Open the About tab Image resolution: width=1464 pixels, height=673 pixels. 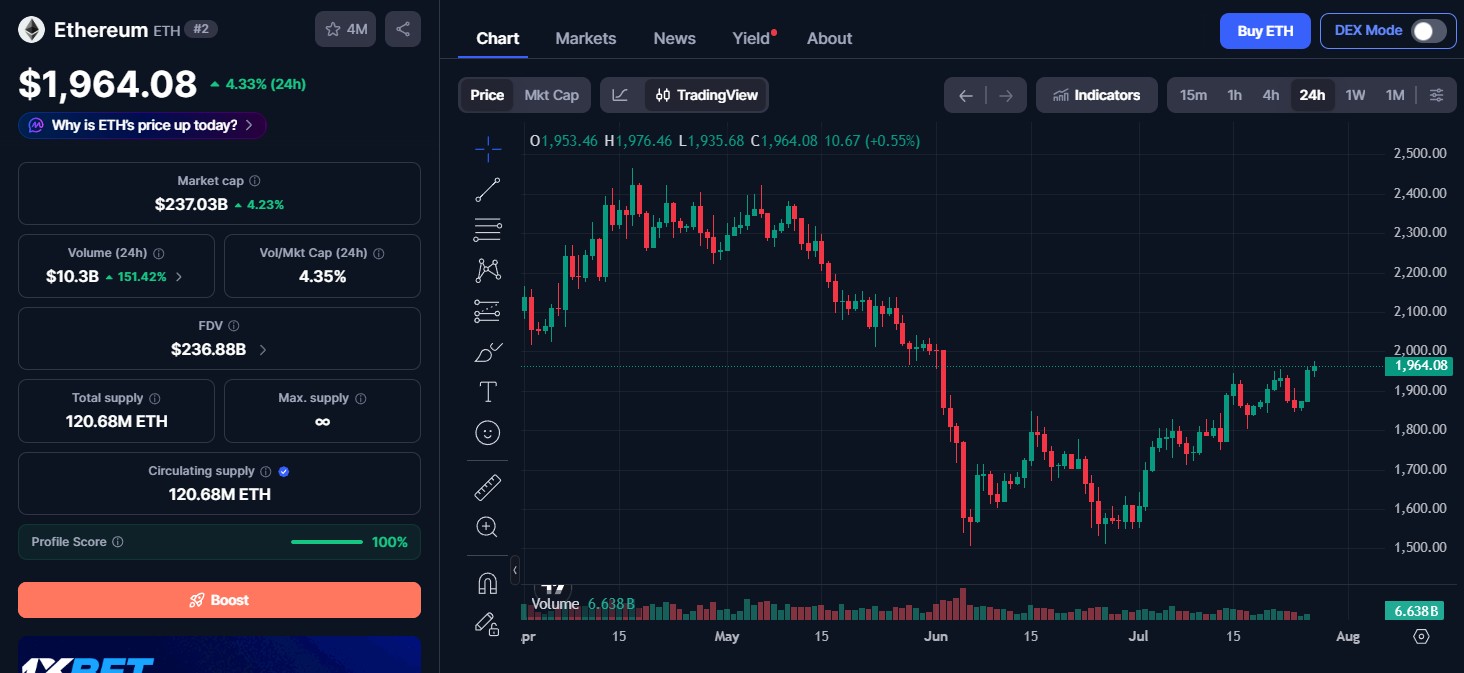(x=829, y=38)
